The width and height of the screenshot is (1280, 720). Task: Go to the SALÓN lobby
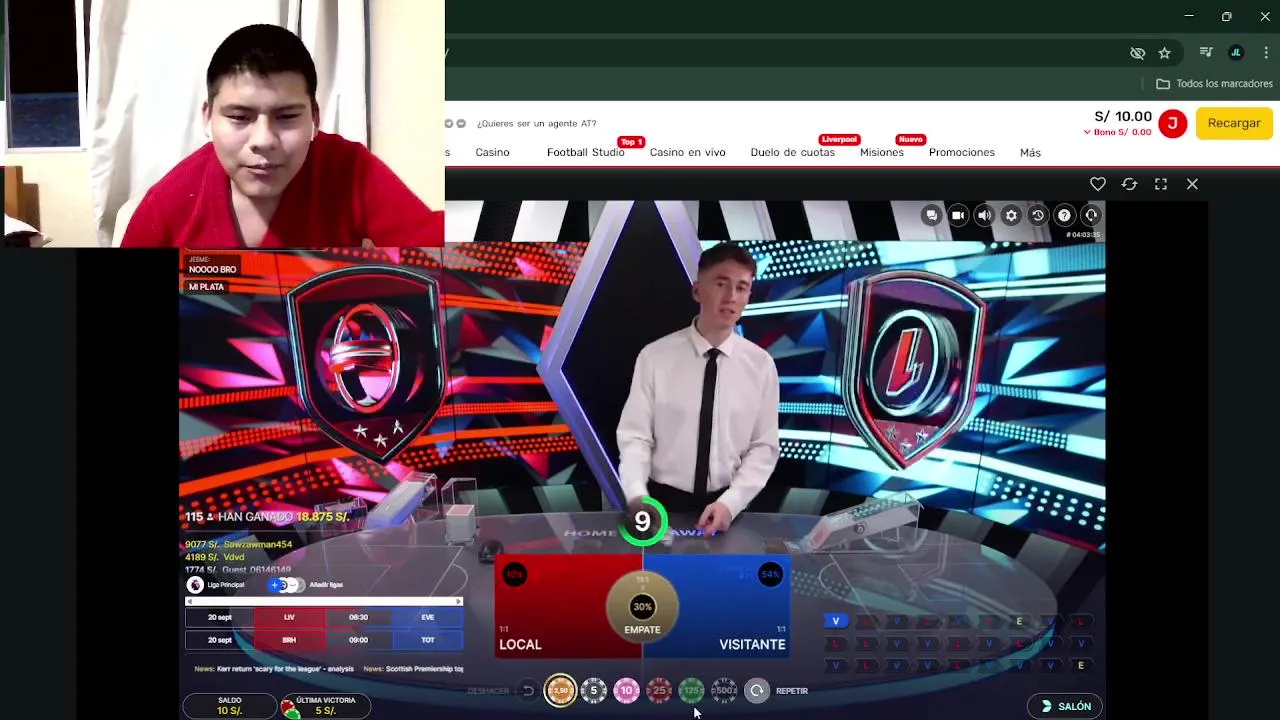click(x=1065, y=706)
